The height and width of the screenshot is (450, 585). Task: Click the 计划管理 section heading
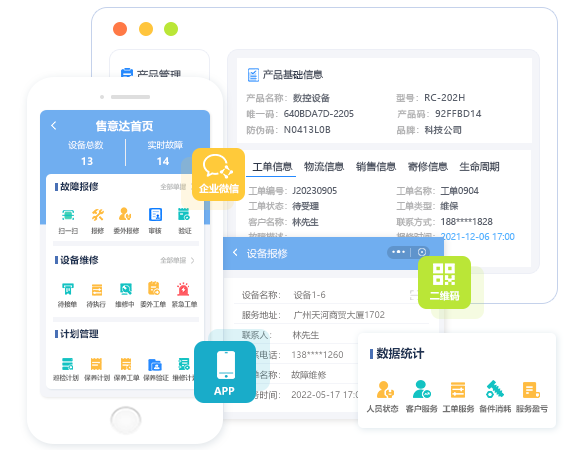[79, 334]
